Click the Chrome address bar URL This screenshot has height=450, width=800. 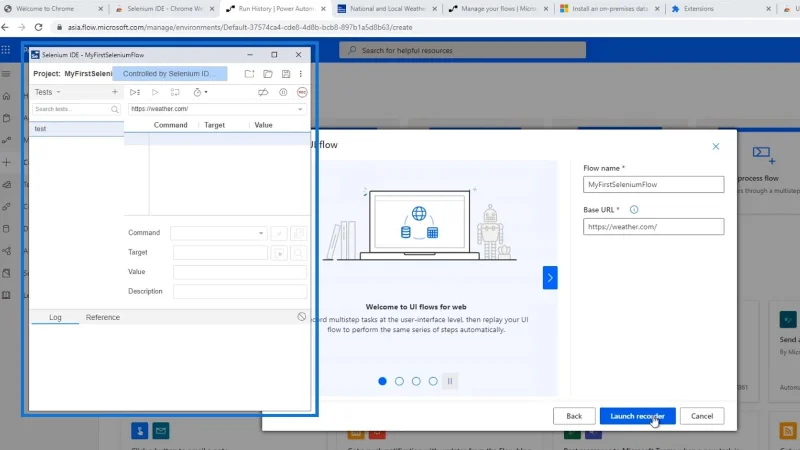pyautogui.click(x=240, y=27)
